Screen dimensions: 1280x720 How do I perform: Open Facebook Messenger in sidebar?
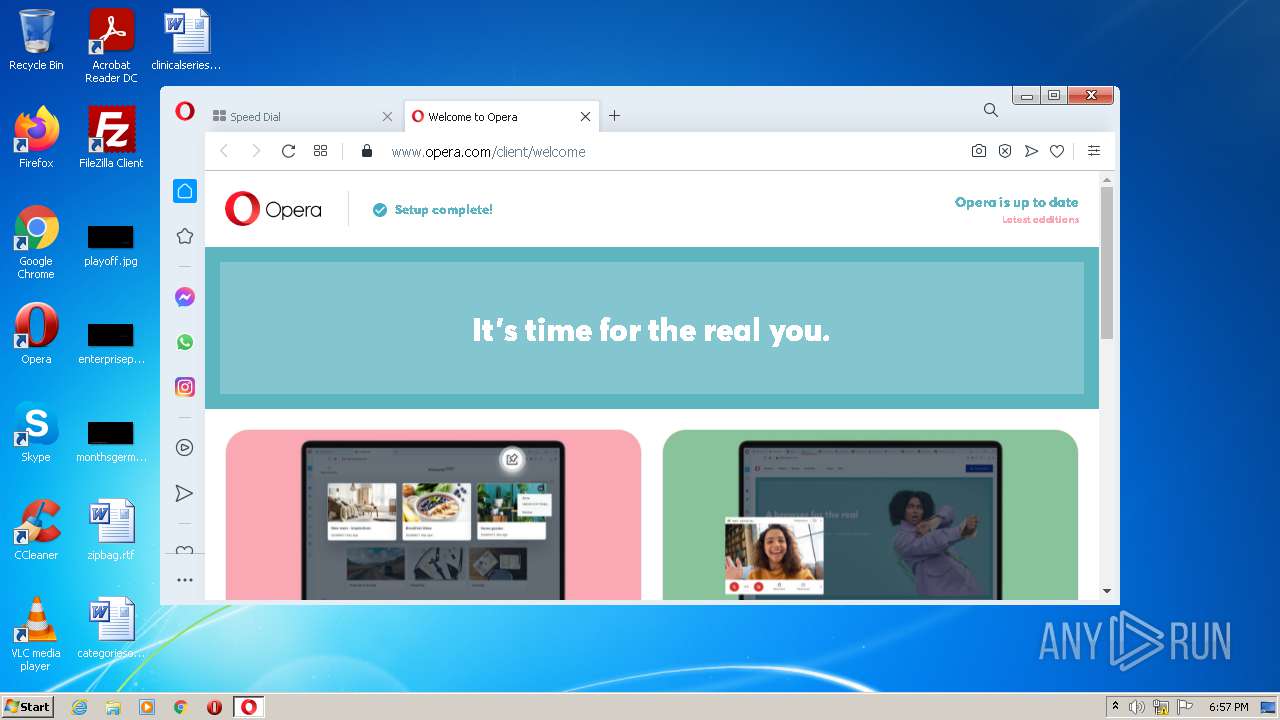click(x=184, y=297)
